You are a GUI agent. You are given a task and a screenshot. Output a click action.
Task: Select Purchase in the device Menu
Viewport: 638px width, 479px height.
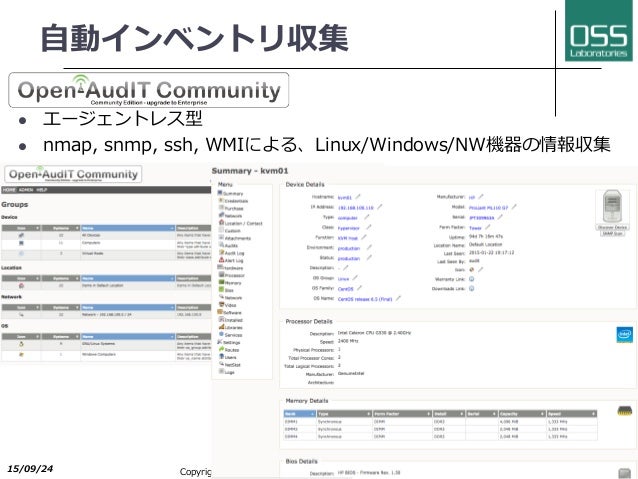(x=234, y=208)
